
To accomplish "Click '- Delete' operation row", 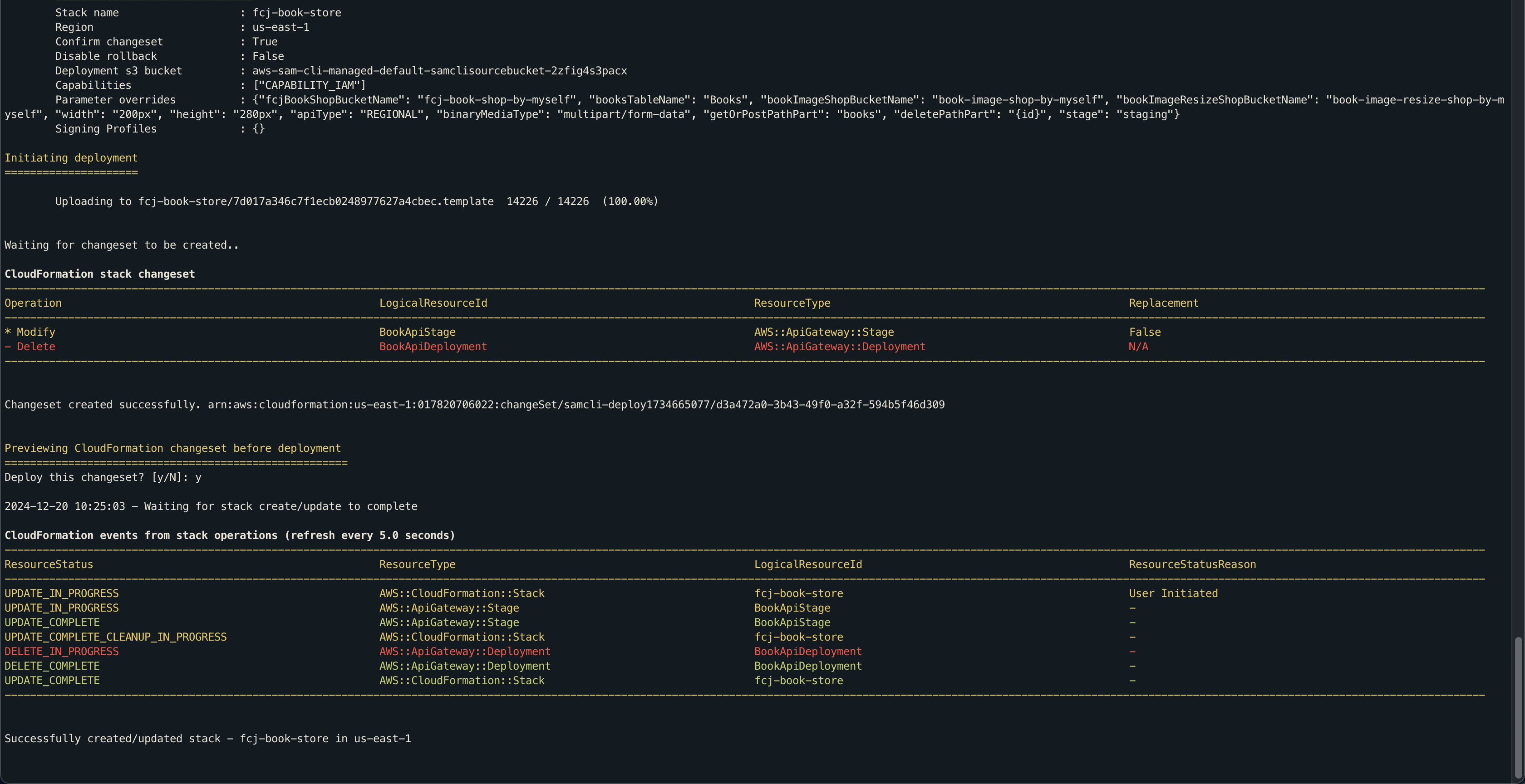I will [30, 347].
